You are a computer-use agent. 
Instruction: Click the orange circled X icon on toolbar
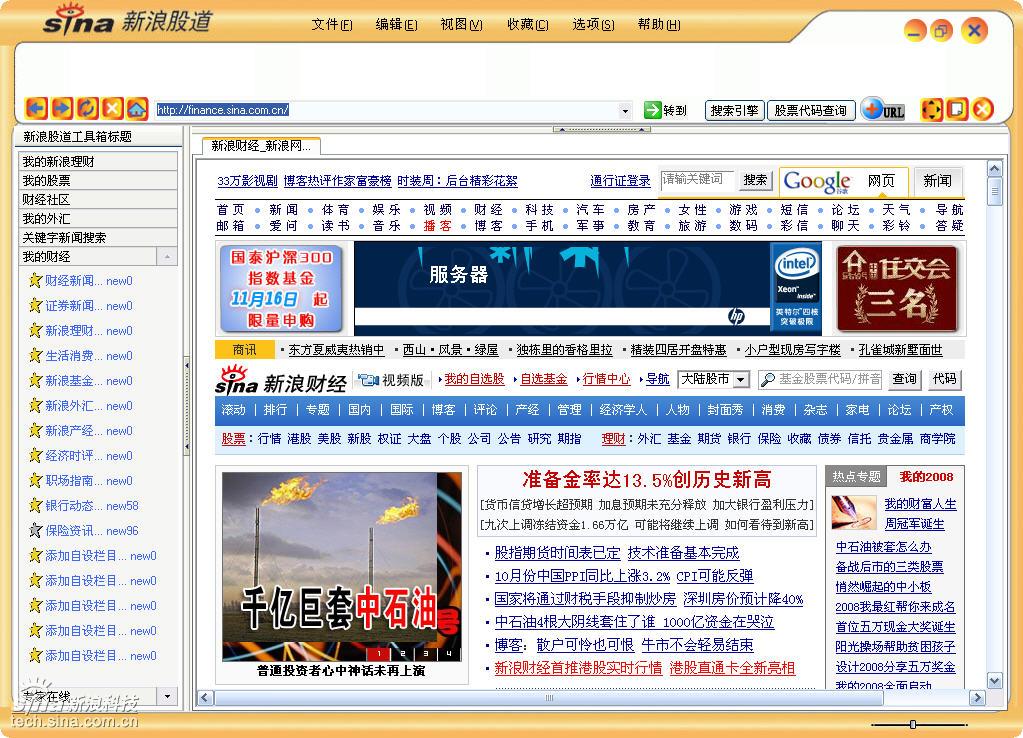(982, 109)
